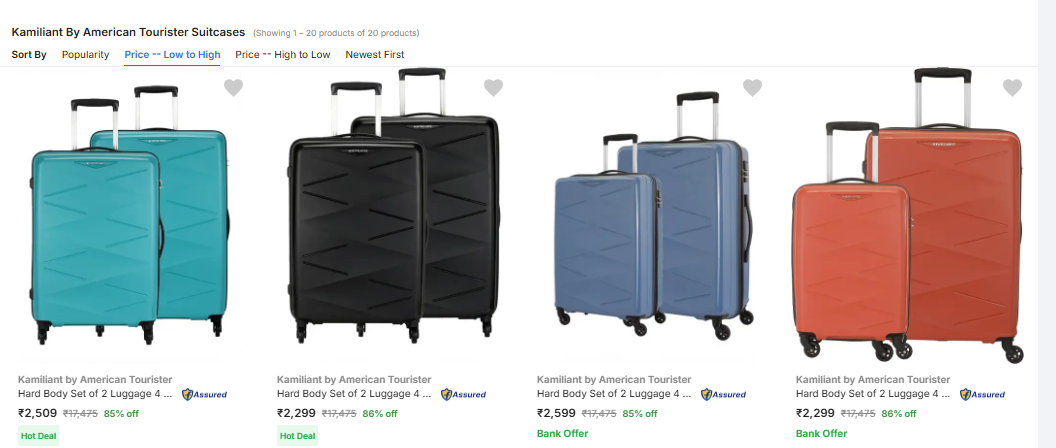This screenshot has height=448, width=1056.
Task: Click Assured badge on blue suitcase listing
Action: 723,394
